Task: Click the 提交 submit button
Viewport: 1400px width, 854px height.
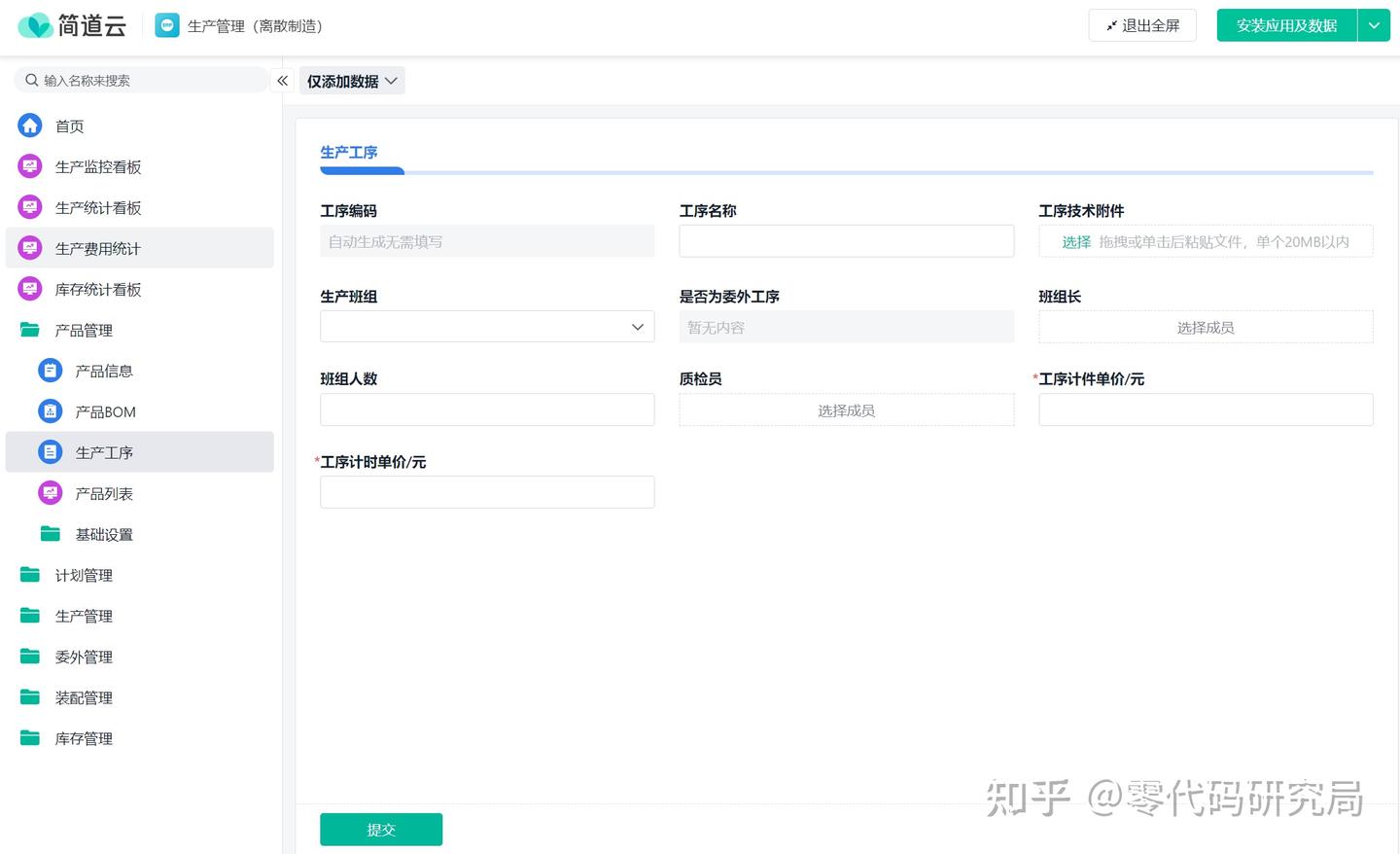Action: click(x=381, y=830)
